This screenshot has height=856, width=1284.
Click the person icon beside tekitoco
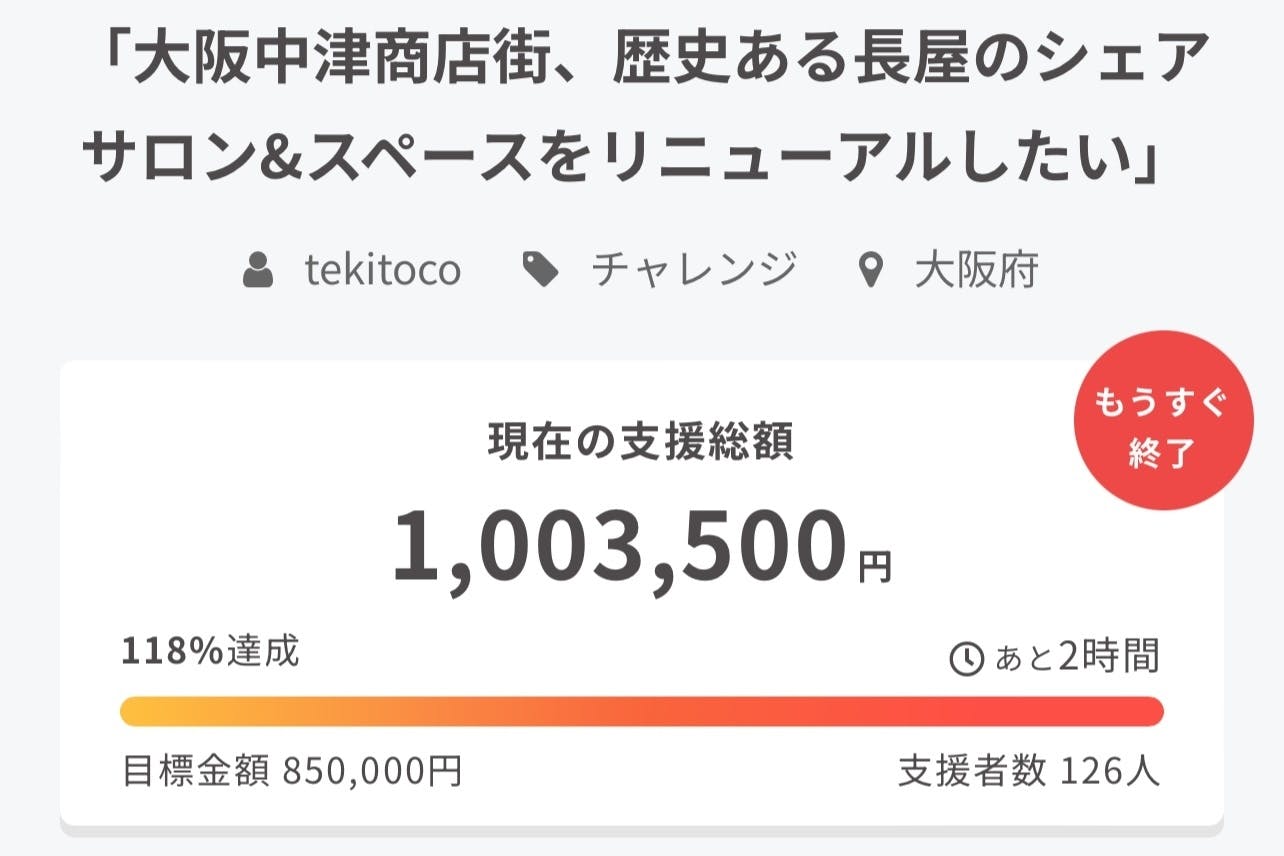coord(258,270)
